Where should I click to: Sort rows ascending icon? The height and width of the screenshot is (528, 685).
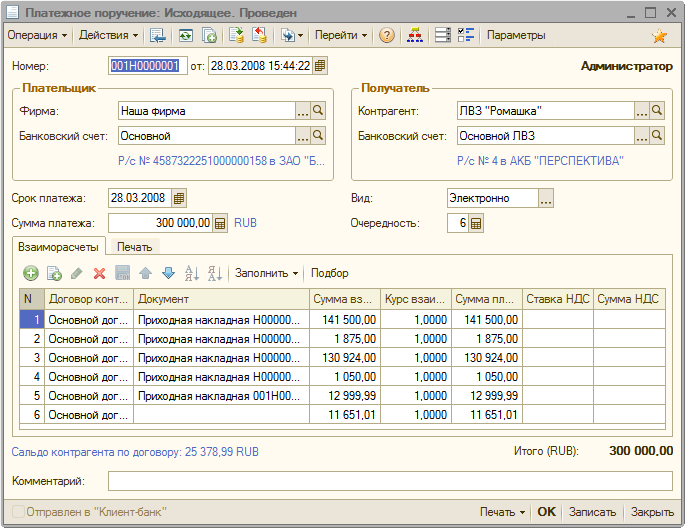point(192,273)
